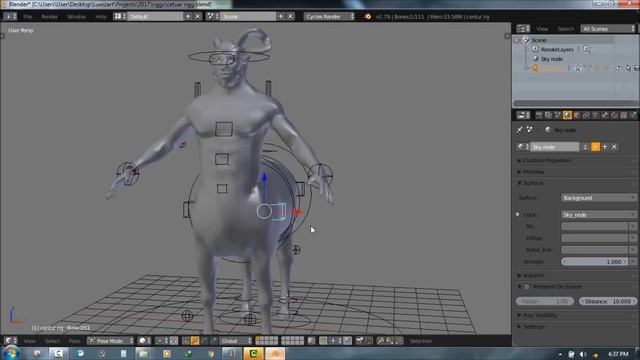
Task: Open the Help menu
Action: (101, 17)
